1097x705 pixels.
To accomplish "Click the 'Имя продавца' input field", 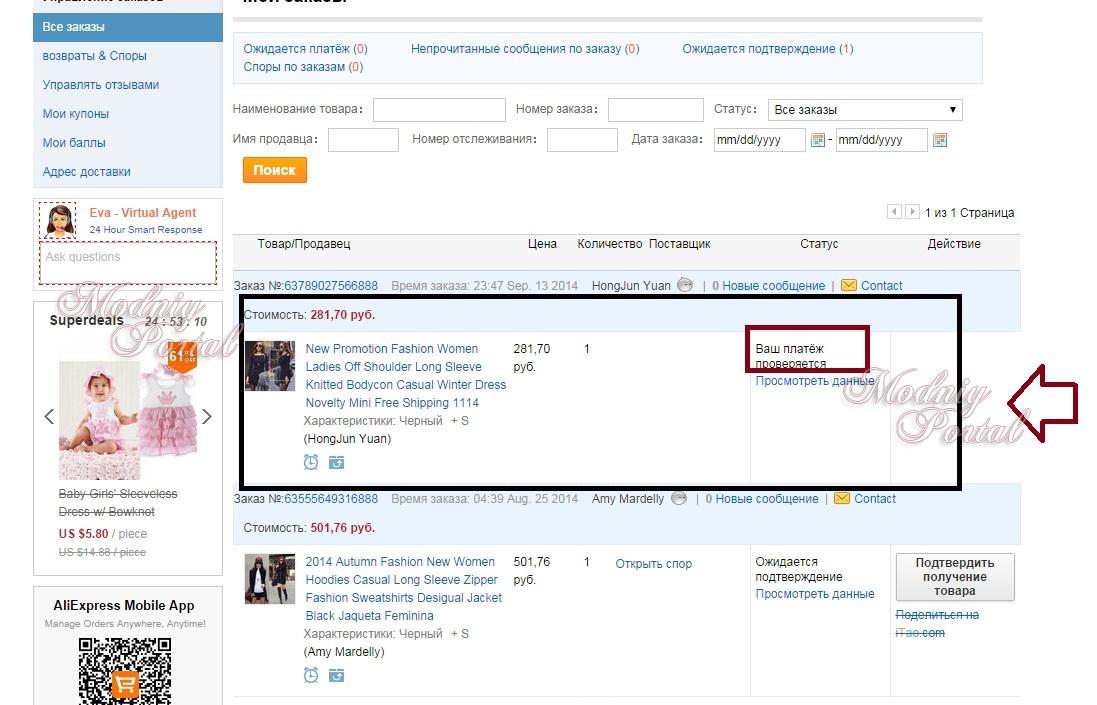I will (x=363, y=139).
